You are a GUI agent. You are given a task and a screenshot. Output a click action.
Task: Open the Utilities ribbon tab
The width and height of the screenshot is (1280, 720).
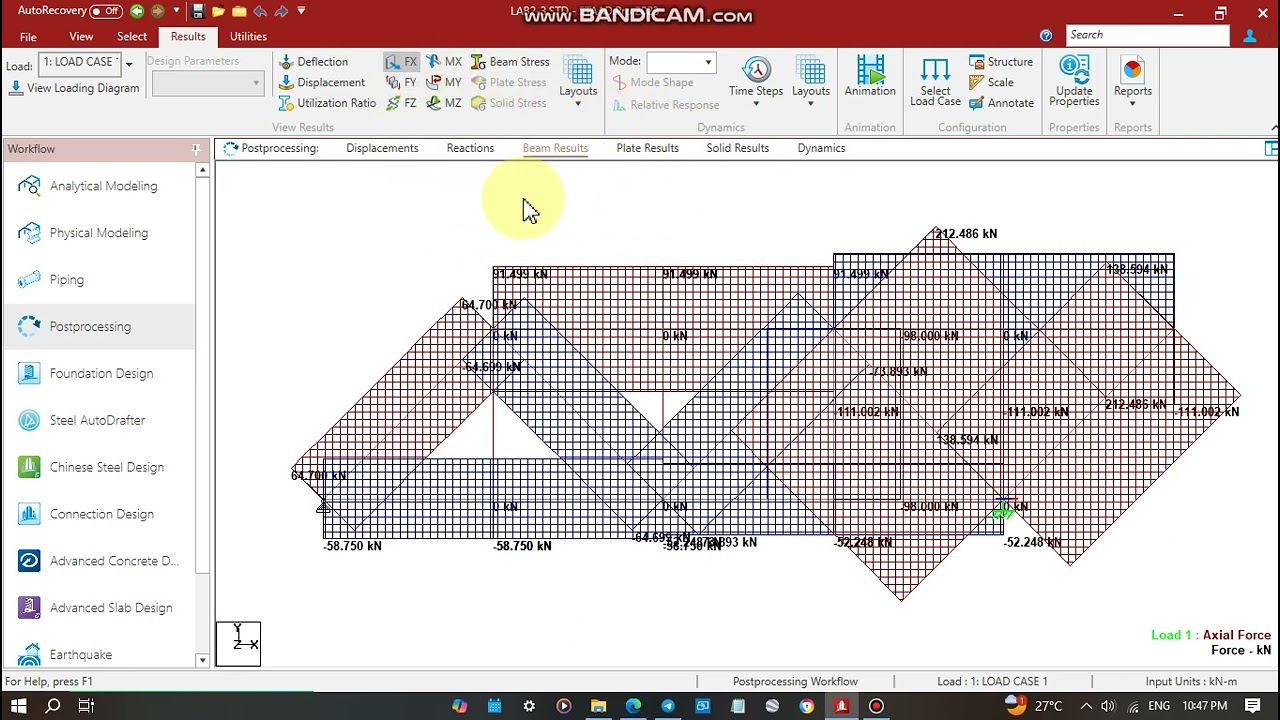[248, 37]
